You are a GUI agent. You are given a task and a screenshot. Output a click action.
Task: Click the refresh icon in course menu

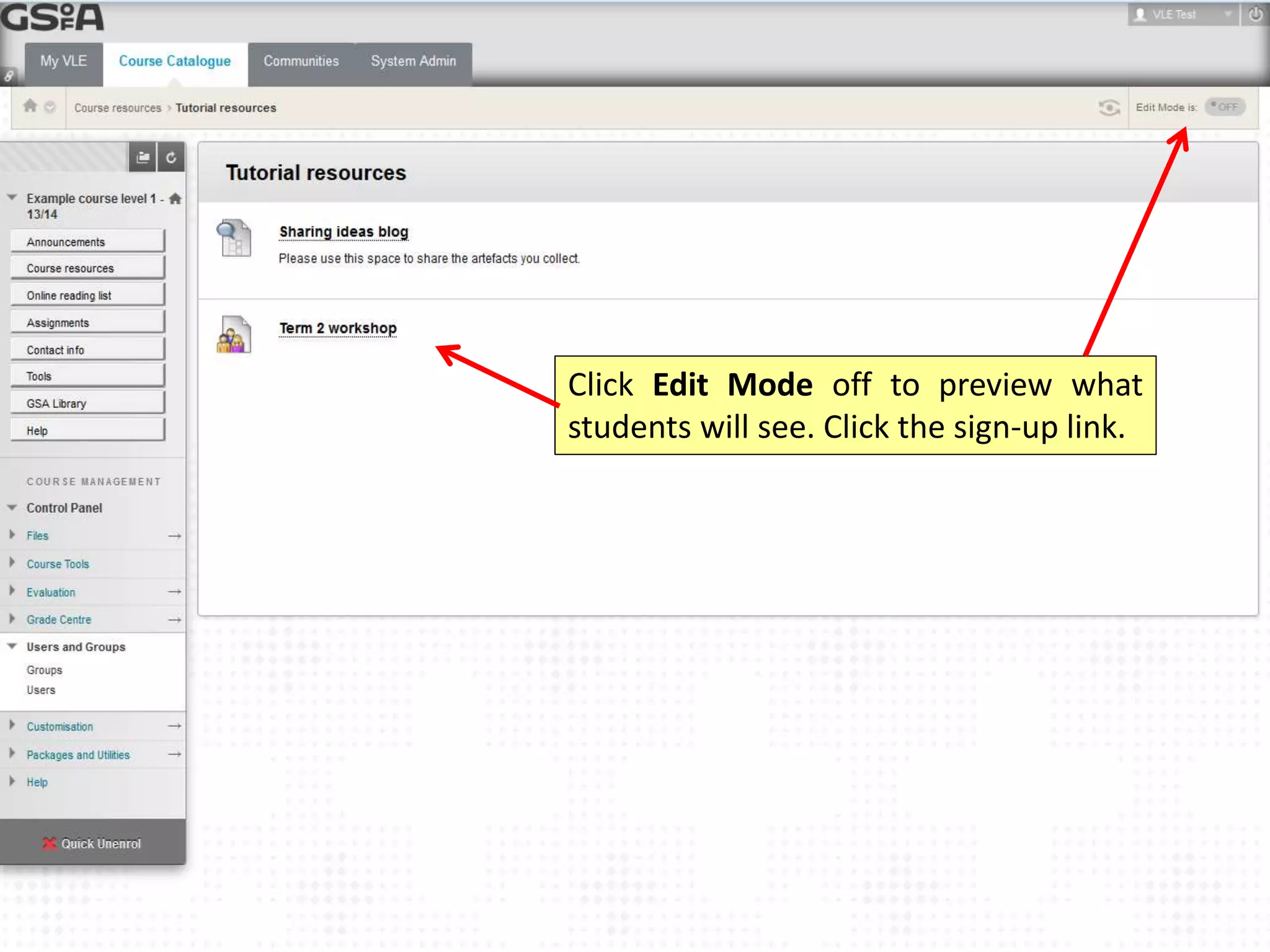tap(171, 157)
